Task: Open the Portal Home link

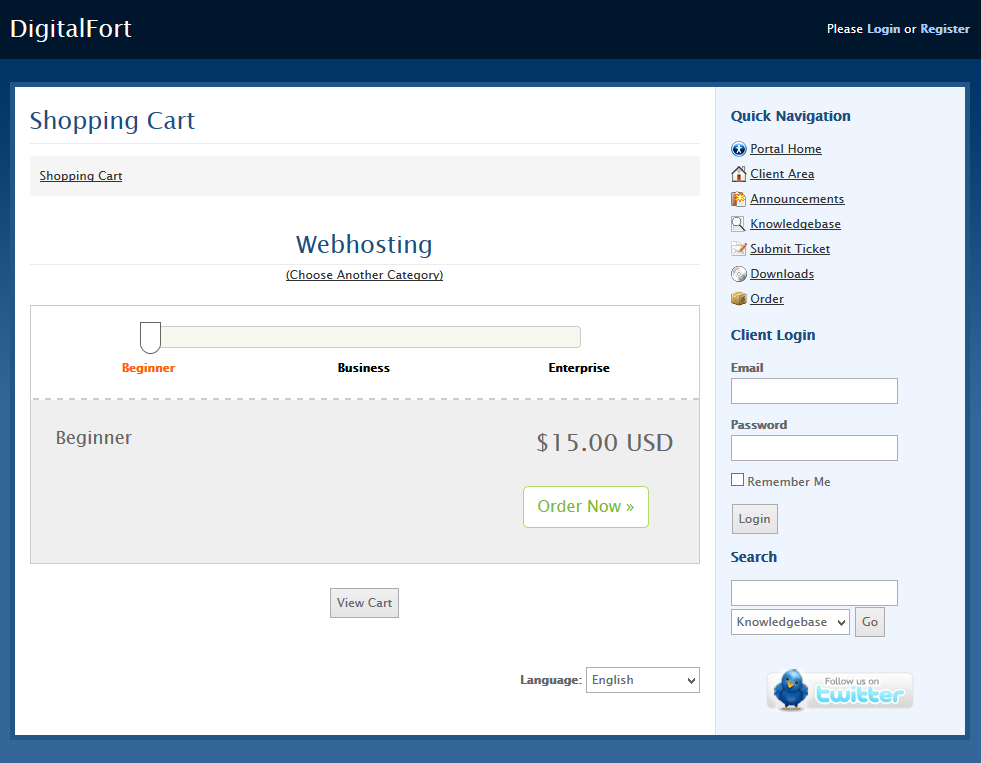Action: coord(786,149)
